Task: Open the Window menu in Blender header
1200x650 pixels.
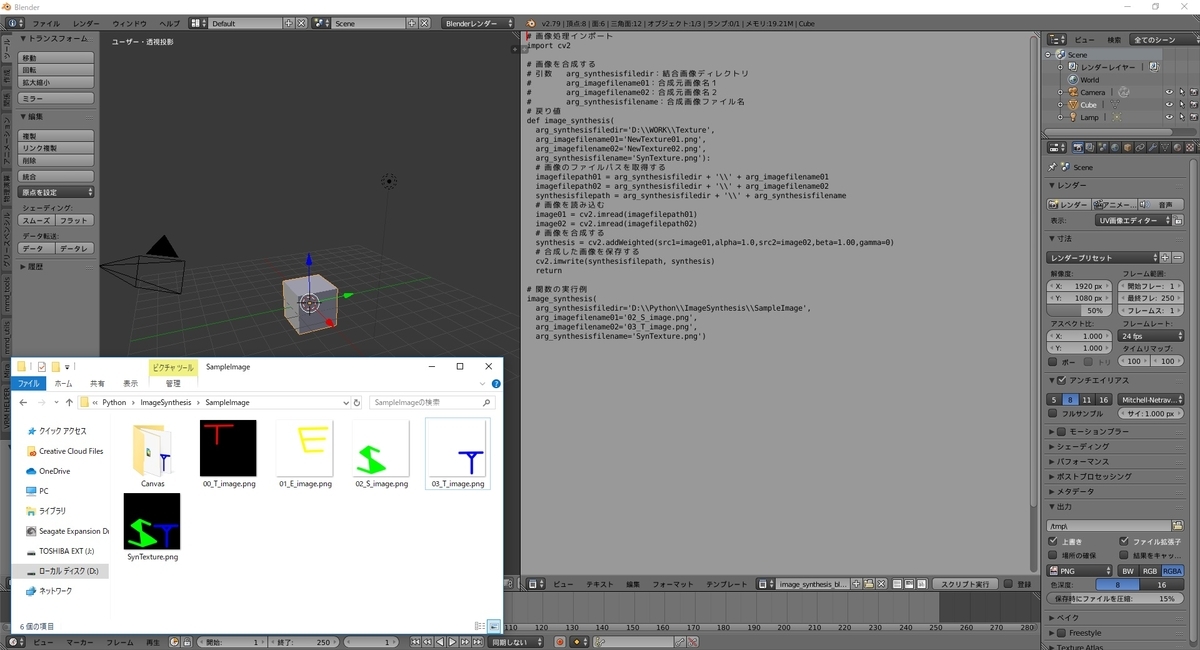Action: point(129,23)
